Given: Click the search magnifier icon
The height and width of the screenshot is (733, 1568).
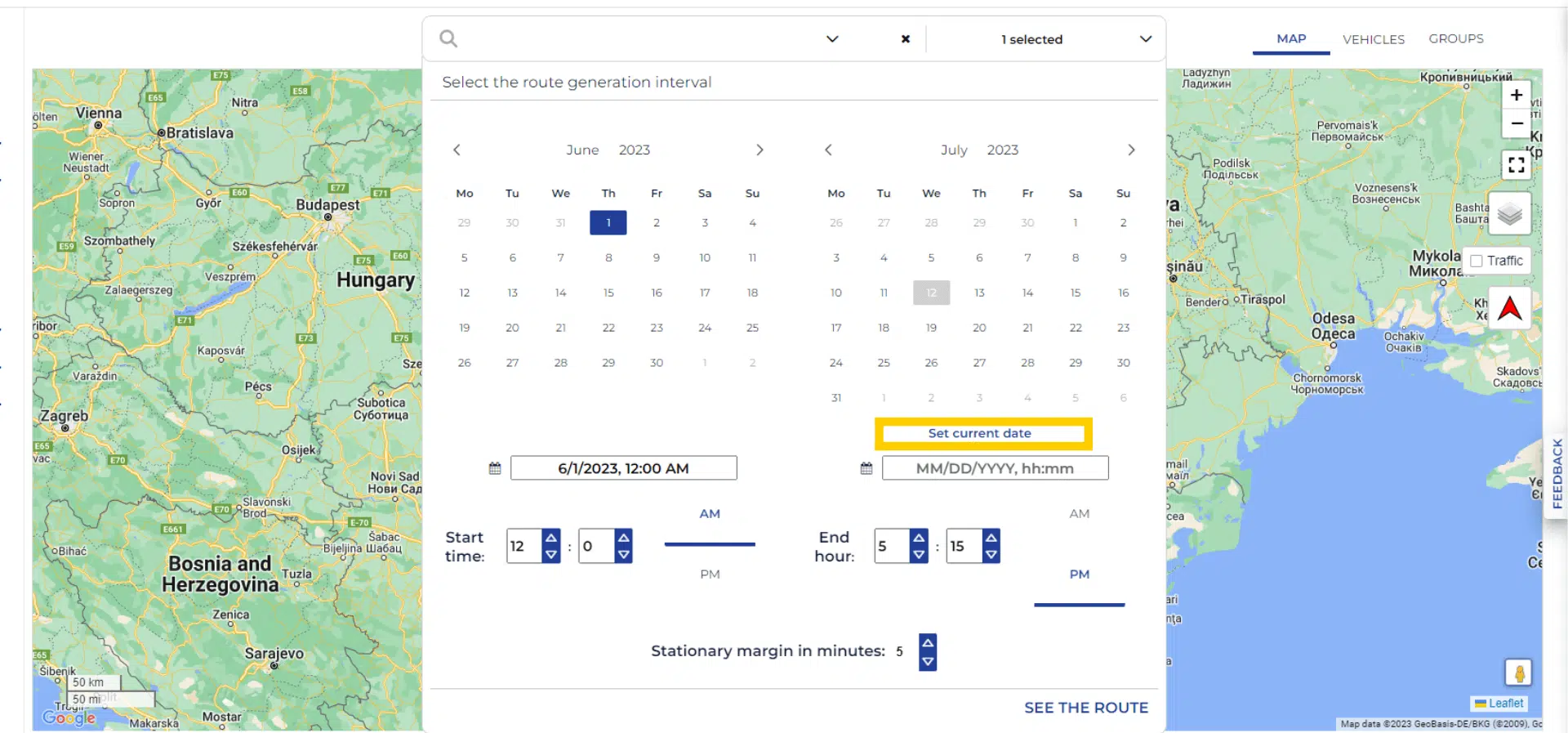Looking at the screenshot, I should tap(448, 38).
